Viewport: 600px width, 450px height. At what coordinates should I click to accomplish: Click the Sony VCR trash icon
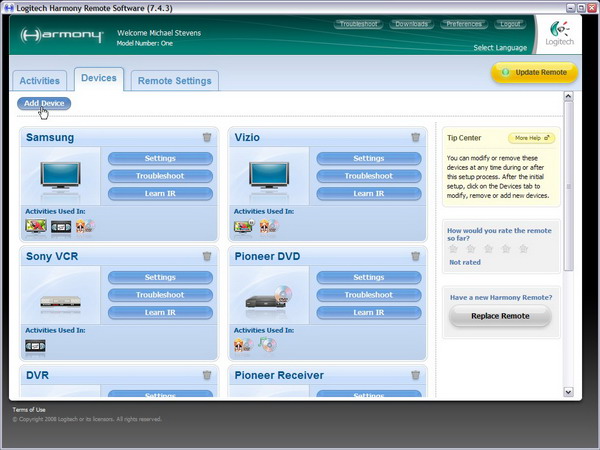207,256
